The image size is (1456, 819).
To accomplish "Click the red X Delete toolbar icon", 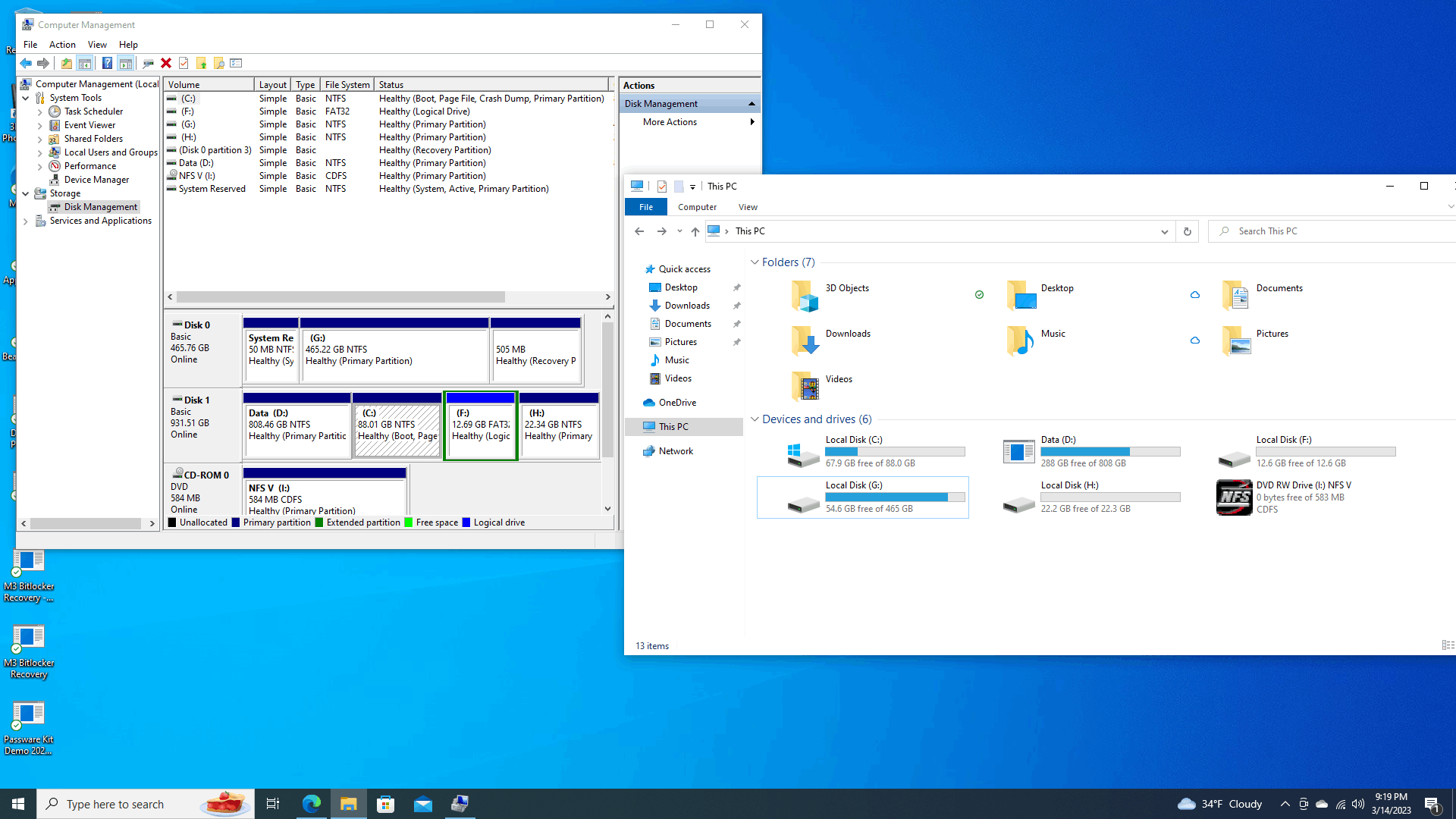I will coord(166,64).
